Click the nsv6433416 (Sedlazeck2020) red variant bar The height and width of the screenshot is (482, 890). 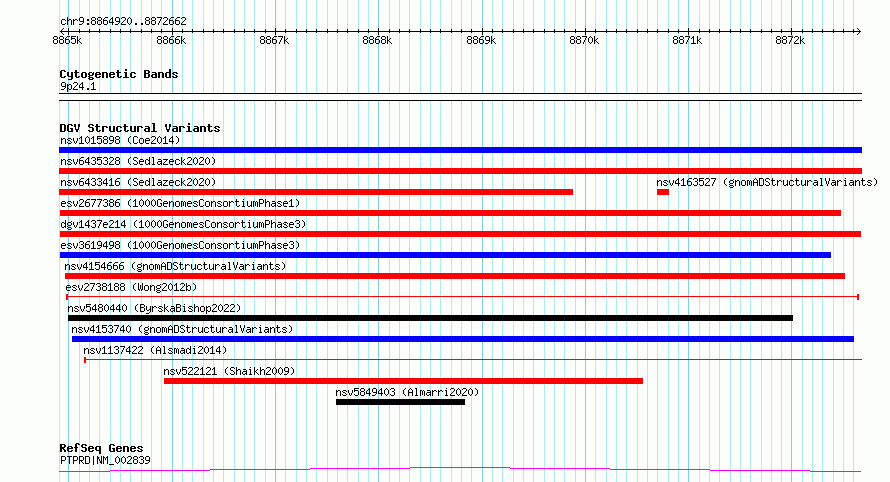(316, 192)
